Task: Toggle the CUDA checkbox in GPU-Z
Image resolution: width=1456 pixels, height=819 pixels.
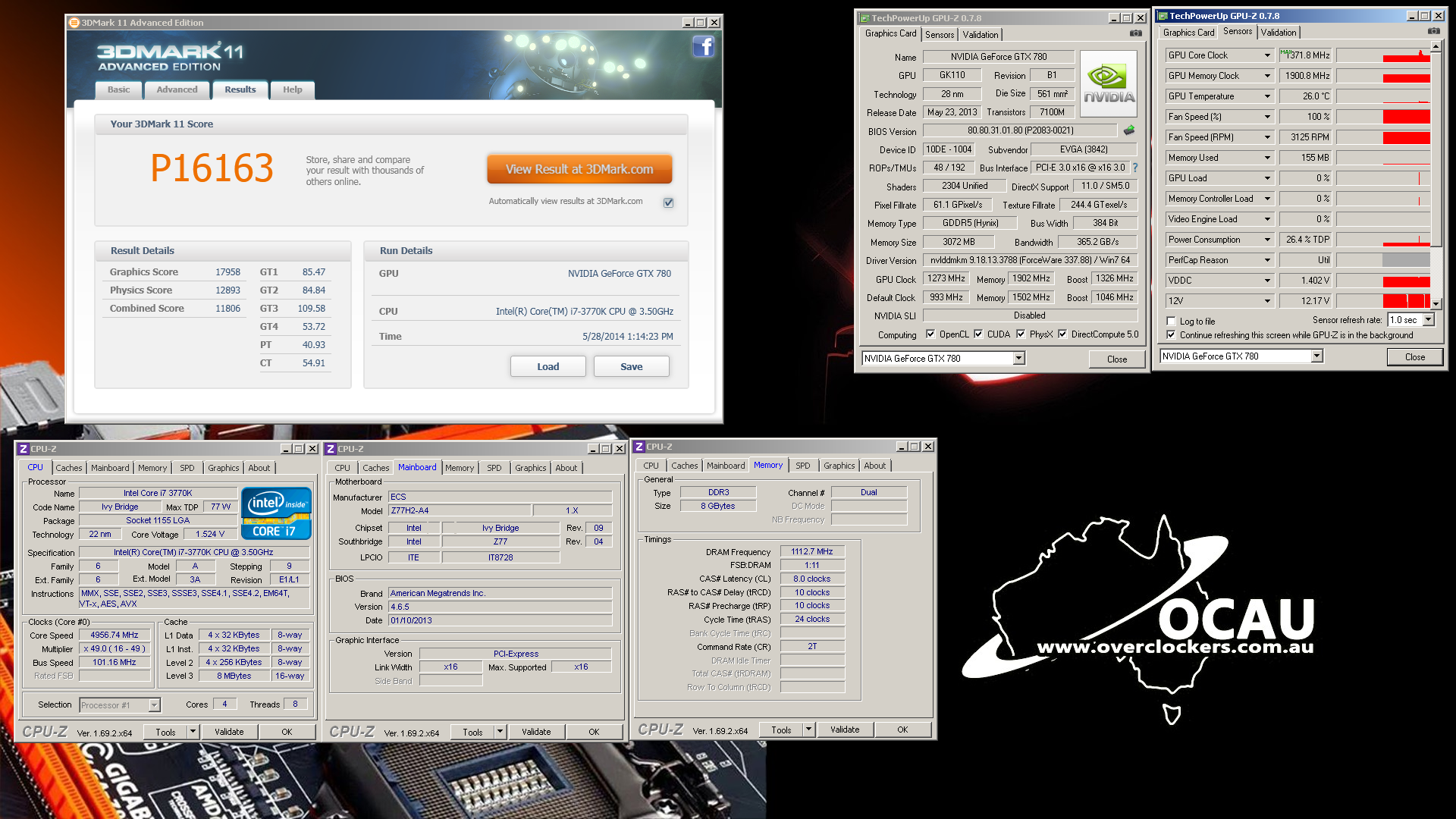Action: click(x=978, y=334)
